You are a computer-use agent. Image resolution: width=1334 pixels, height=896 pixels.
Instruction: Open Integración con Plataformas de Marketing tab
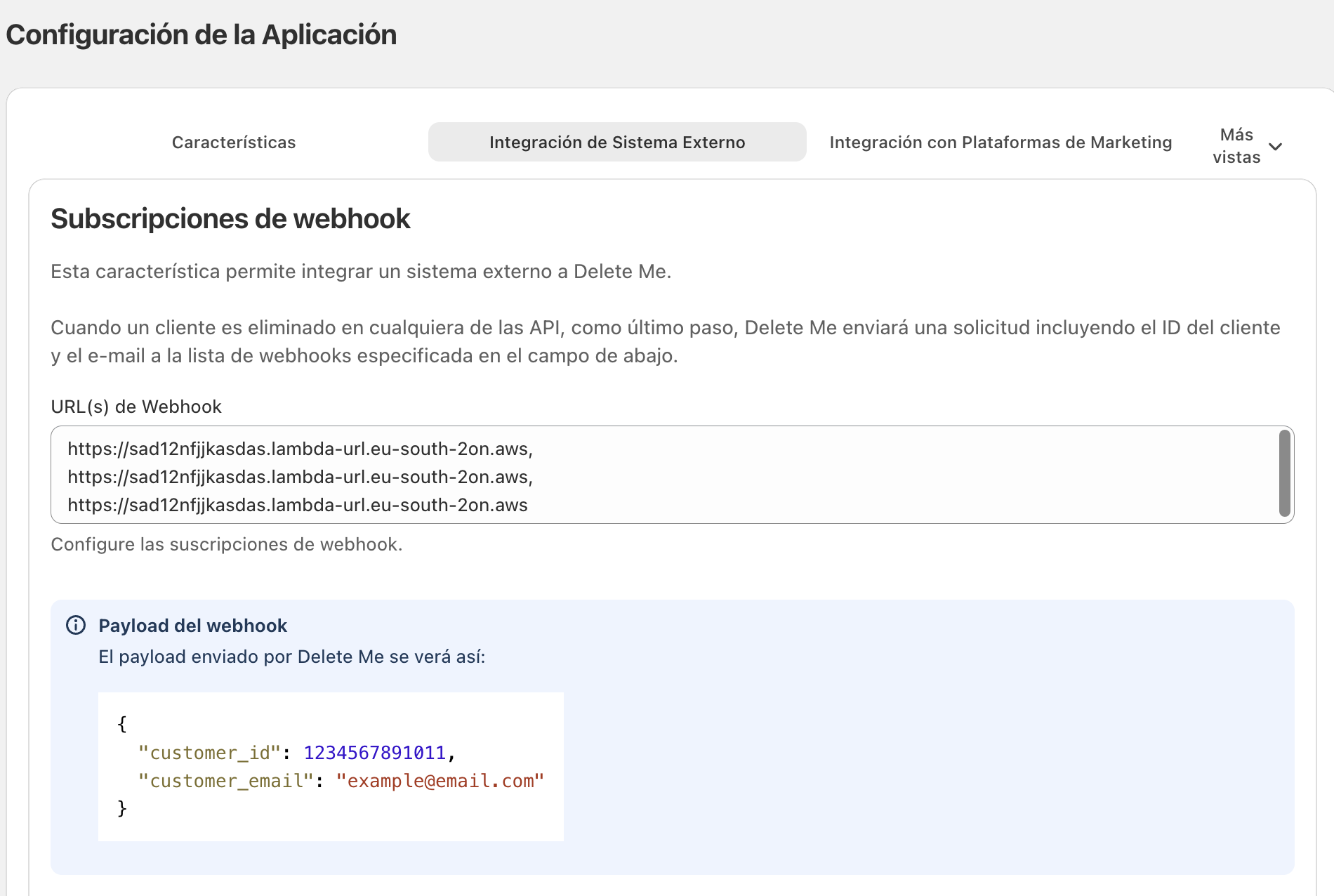click(1001, 143)
